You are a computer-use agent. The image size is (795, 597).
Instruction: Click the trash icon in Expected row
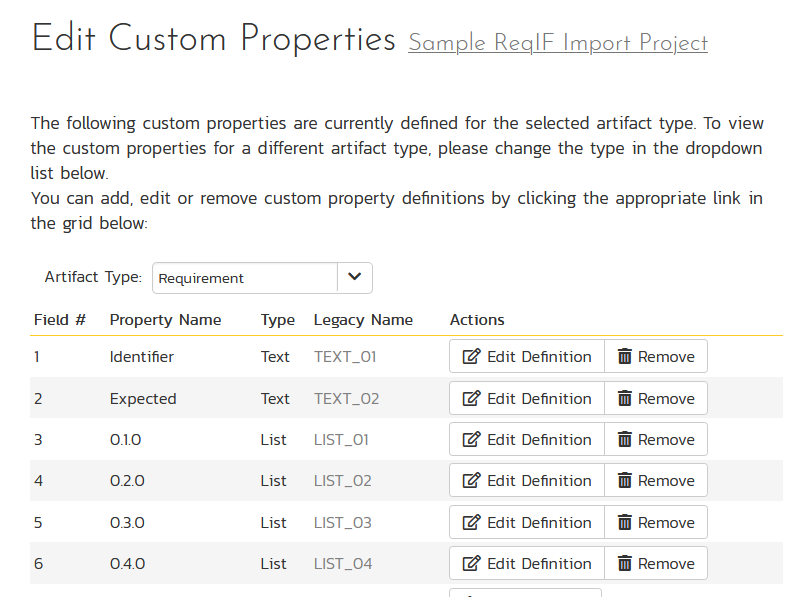pyautogui.click(x=625, y=399)
